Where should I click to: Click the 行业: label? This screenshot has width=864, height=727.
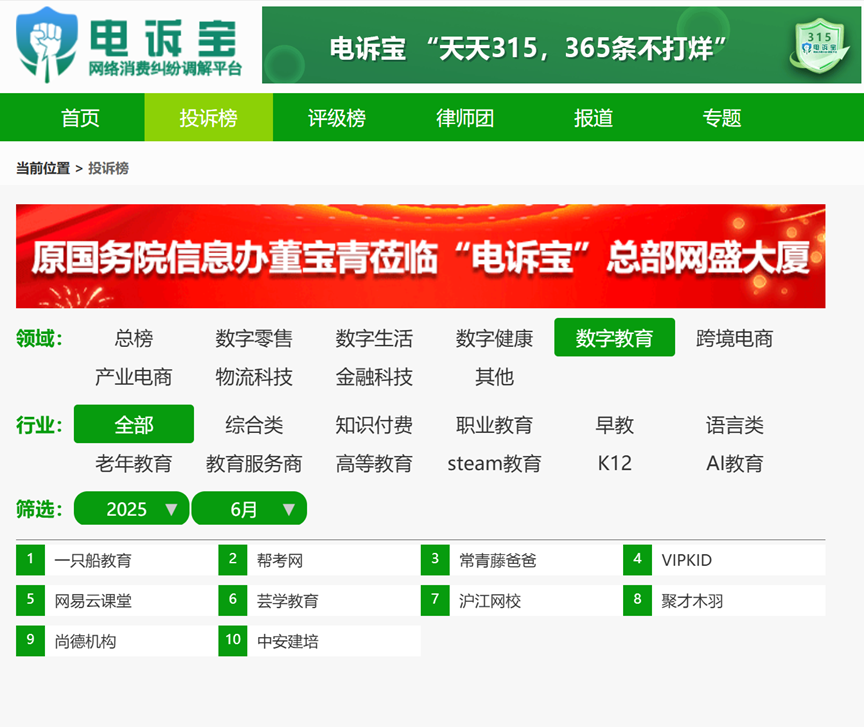(x=39, y=425)
